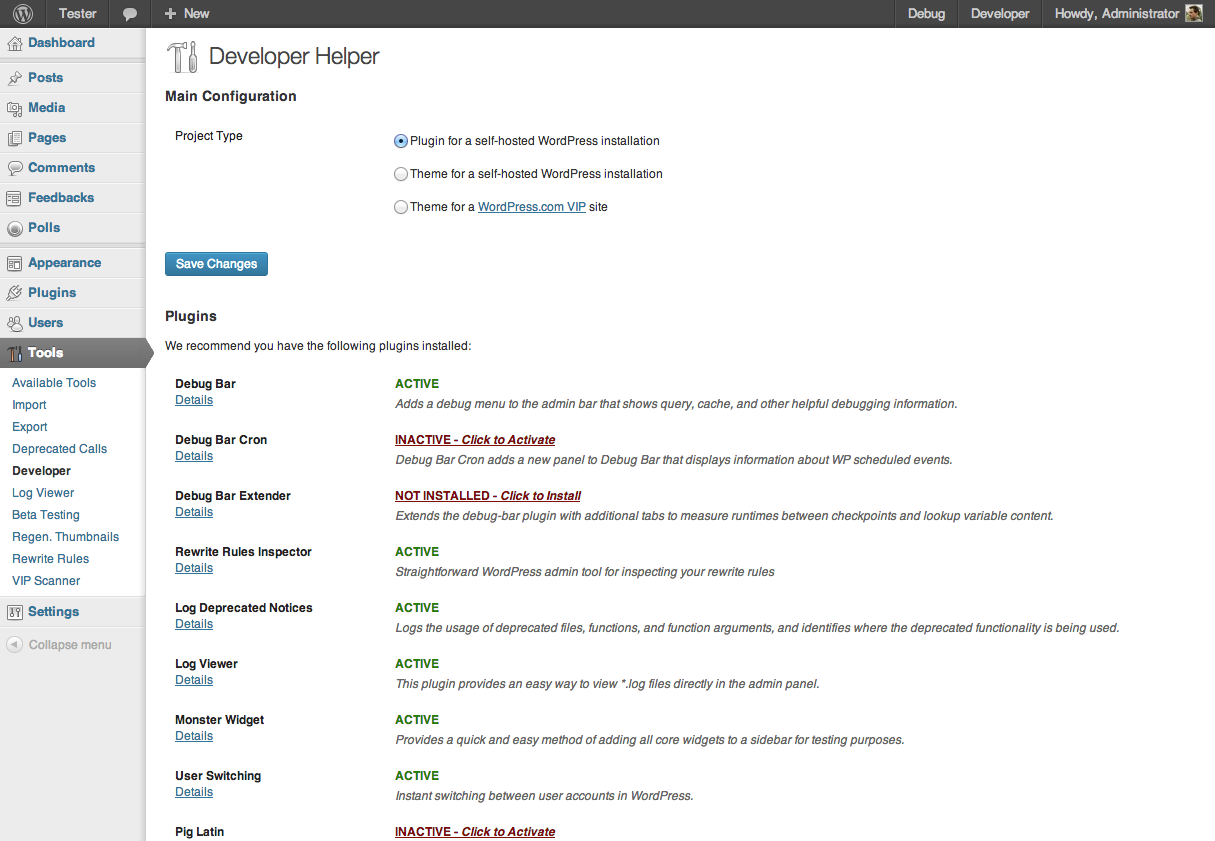Open Log Viewer in Tools submenu

click(43, 493)
